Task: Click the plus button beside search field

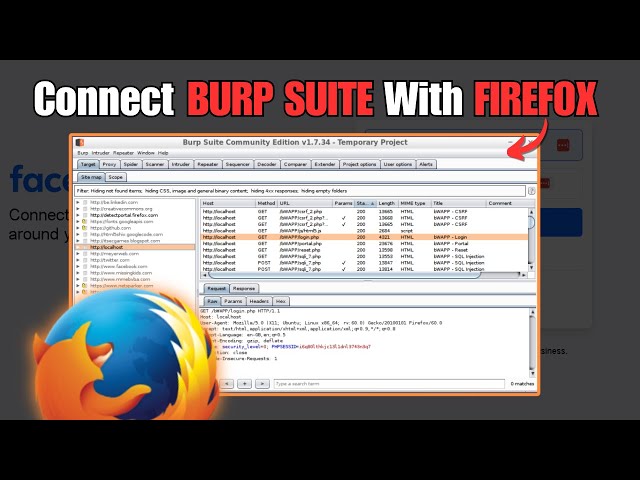Action: (x=244, y=384)
